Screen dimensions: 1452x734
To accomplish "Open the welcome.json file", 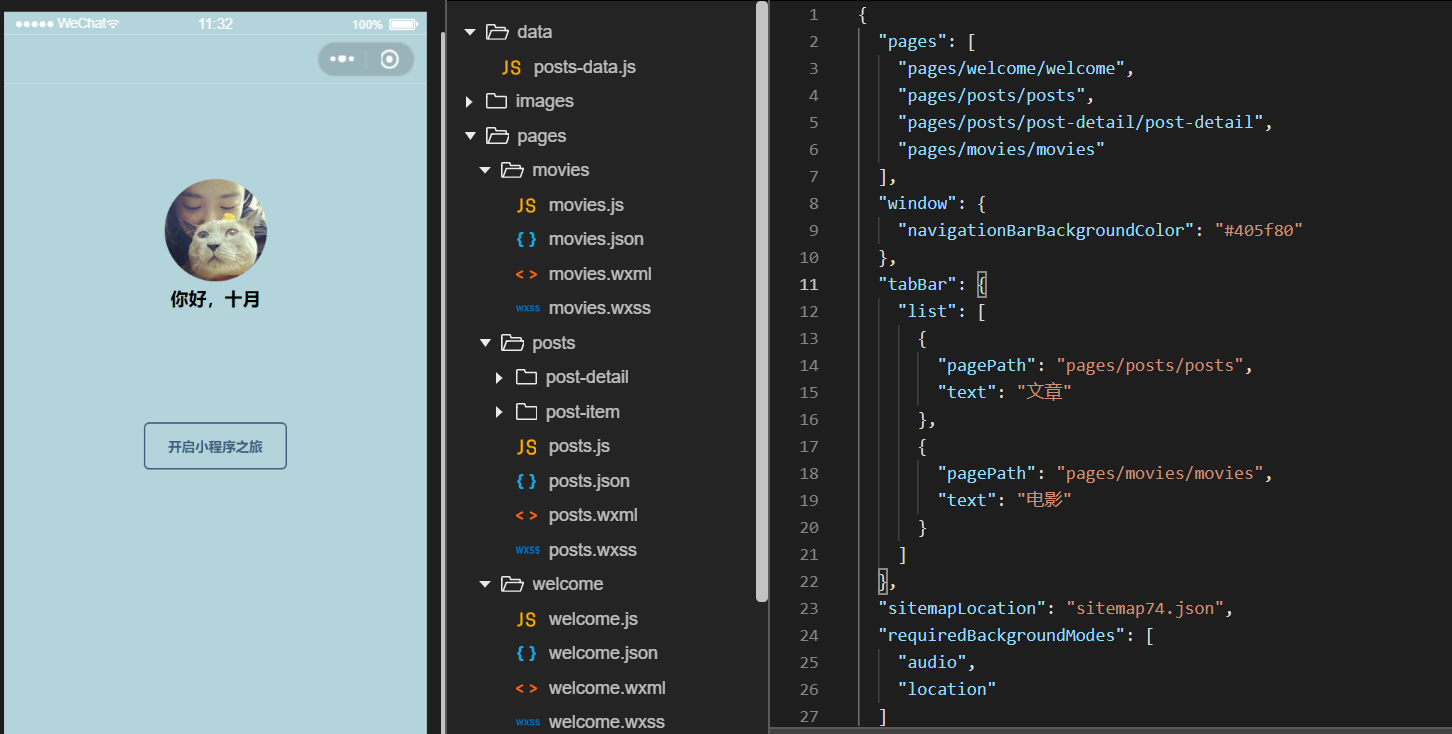I will (603, 653).
